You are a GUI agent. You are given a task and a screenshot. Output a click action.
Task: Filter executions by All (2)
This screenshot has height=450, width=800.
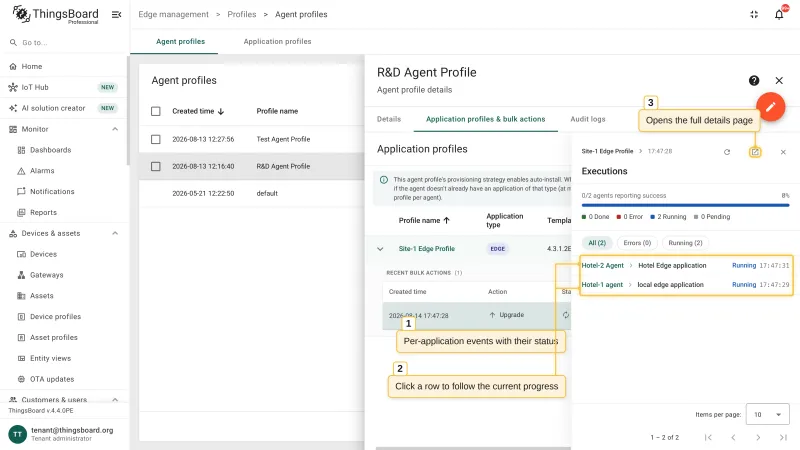[x=597, y=243]
